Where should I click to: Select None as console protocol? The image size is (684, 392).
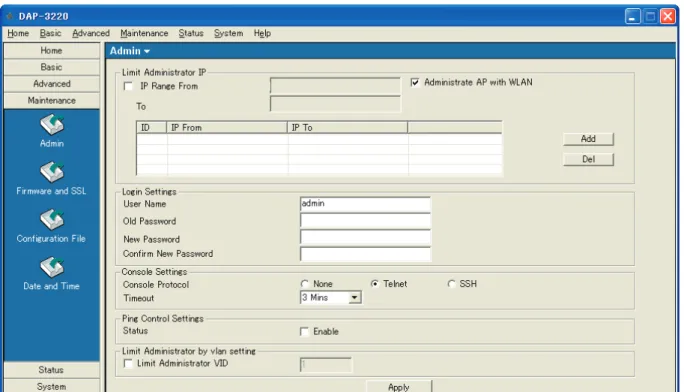pyautogui.click(x=304, y=284)
